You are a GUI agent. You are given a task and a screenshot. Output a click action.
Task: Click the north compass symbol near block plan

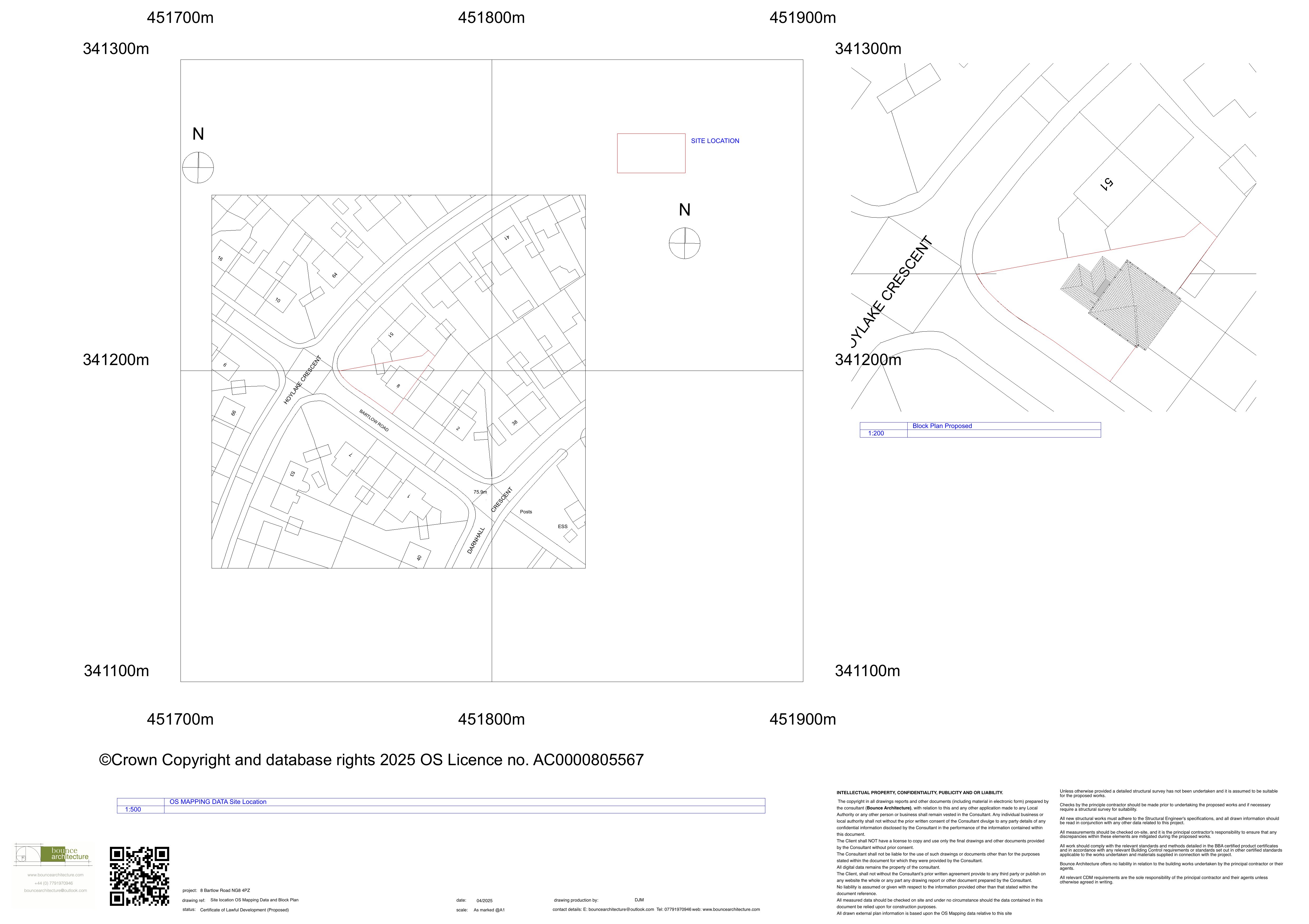[x=684, y=243]
